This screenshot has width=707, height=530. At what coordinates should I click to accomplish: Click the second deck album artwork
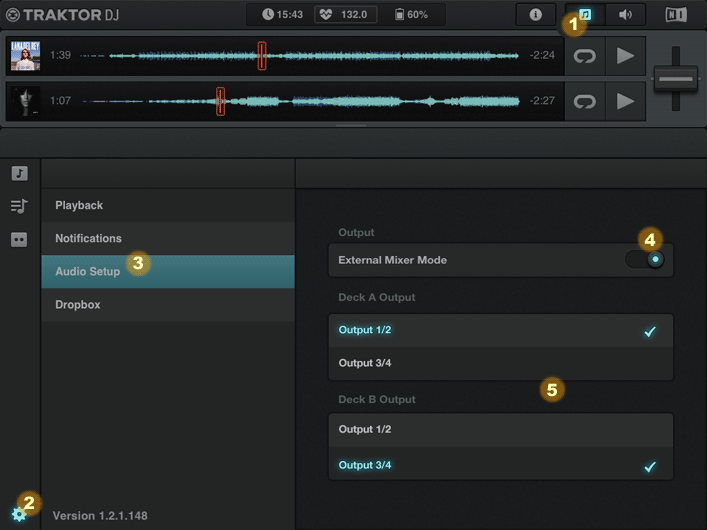click(25, 101)
